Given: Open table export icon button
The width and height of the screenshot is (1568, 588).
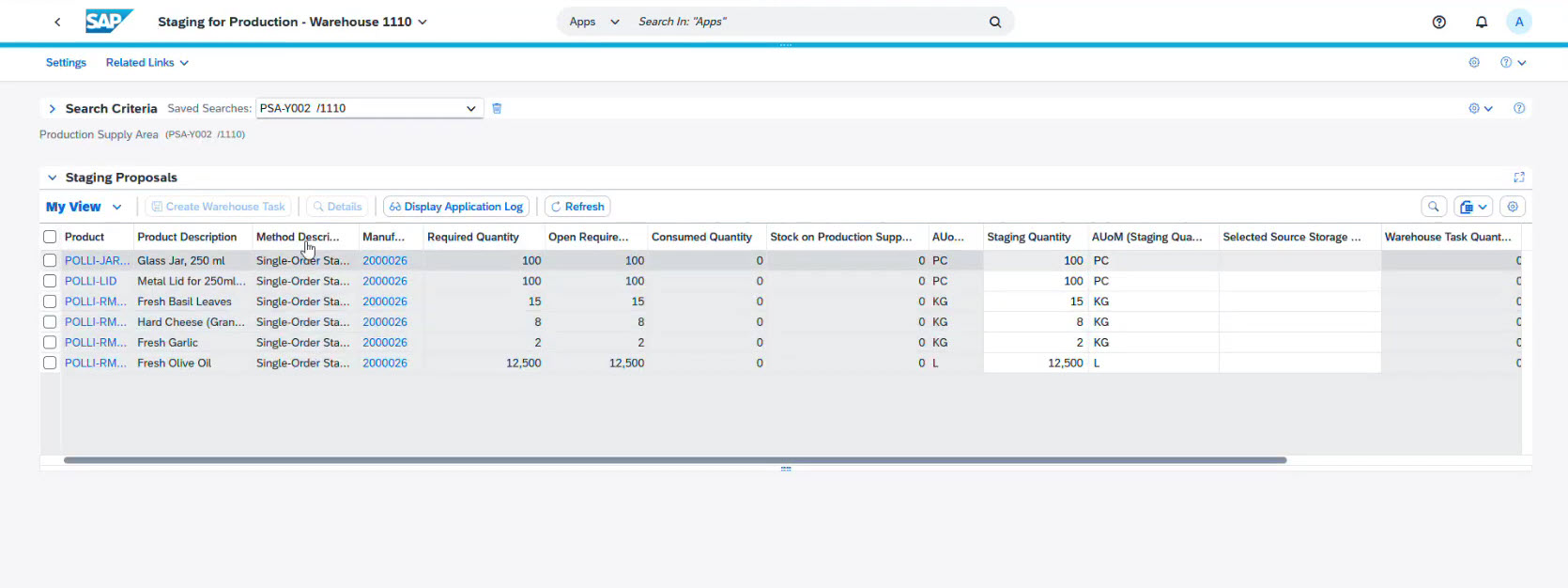Looking at the screenshot, I should tap(1473, 207).
